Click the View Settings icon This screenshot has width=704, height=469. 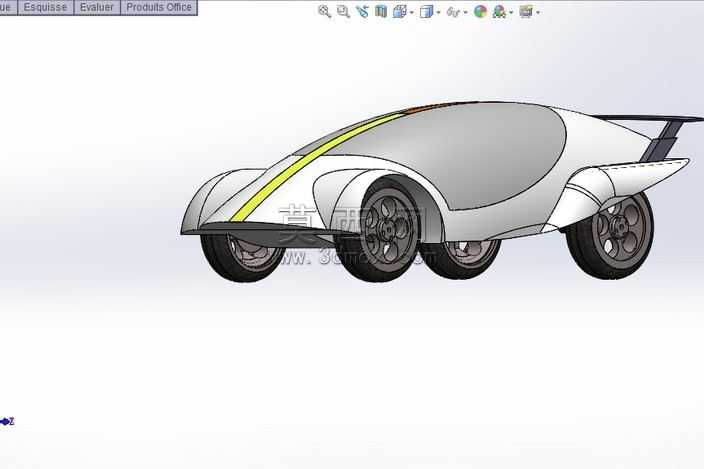pos(526,12)
